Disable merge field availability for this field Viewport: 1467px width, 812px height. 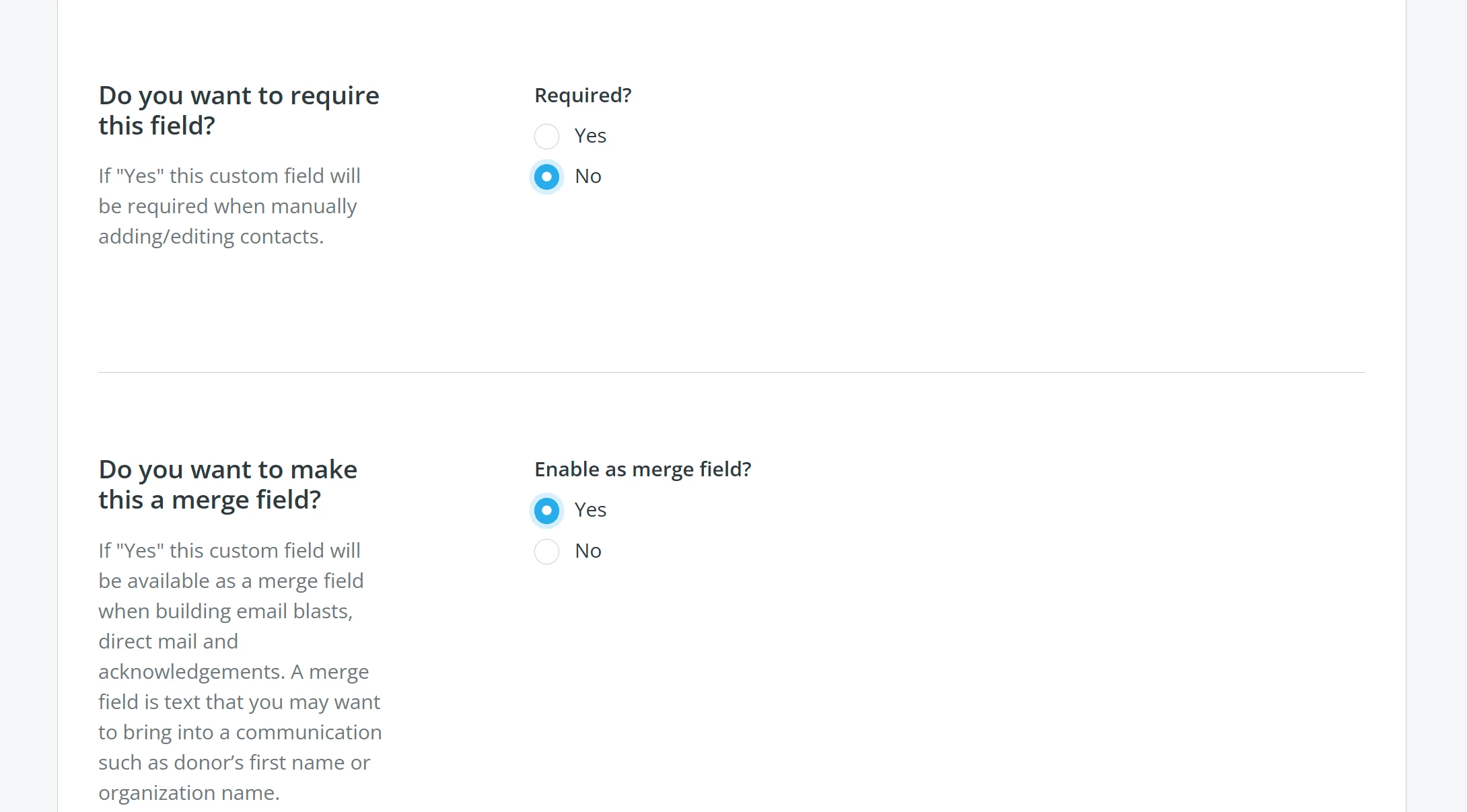pos(546,552)
